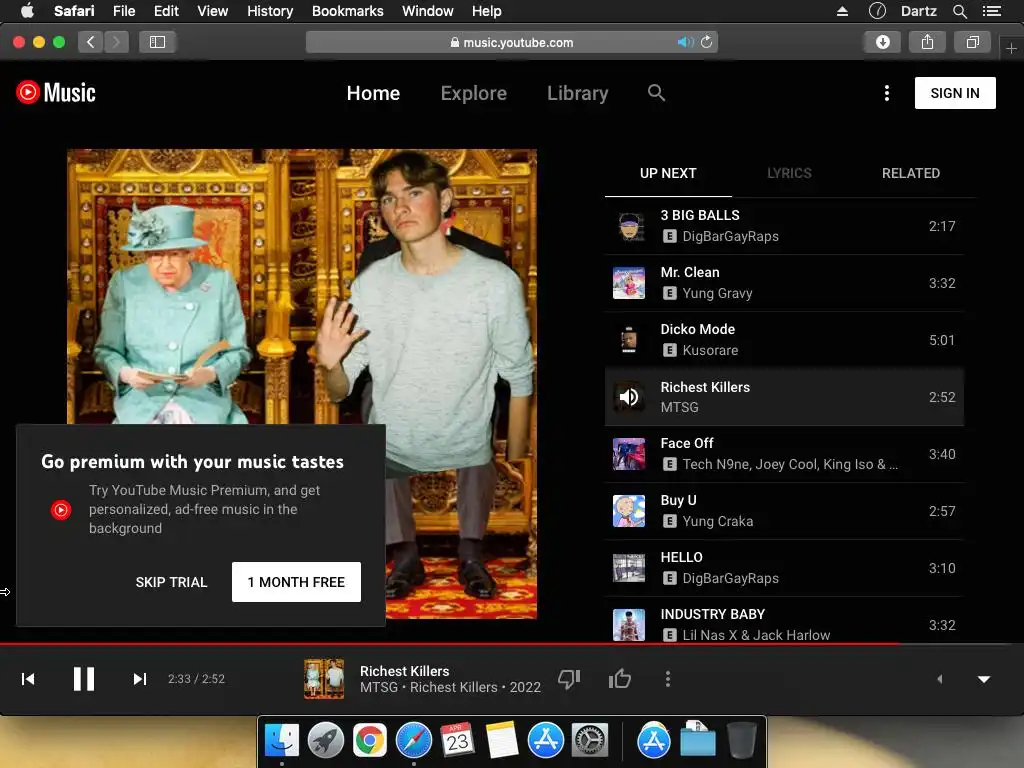Image resolution: width=1024 pixels, height=768 pixels.
Task: Switch to the Explore tab
Action: [473, 93]
